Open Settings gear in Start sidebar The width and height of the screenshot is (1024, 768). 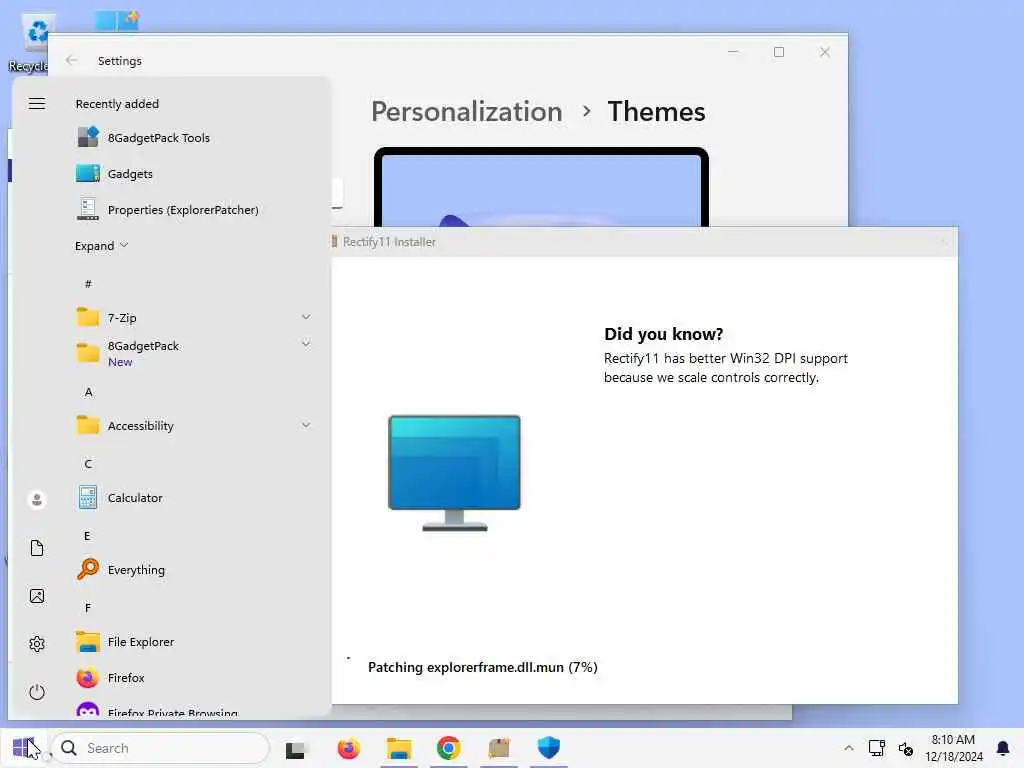click(x=37, y=644)
